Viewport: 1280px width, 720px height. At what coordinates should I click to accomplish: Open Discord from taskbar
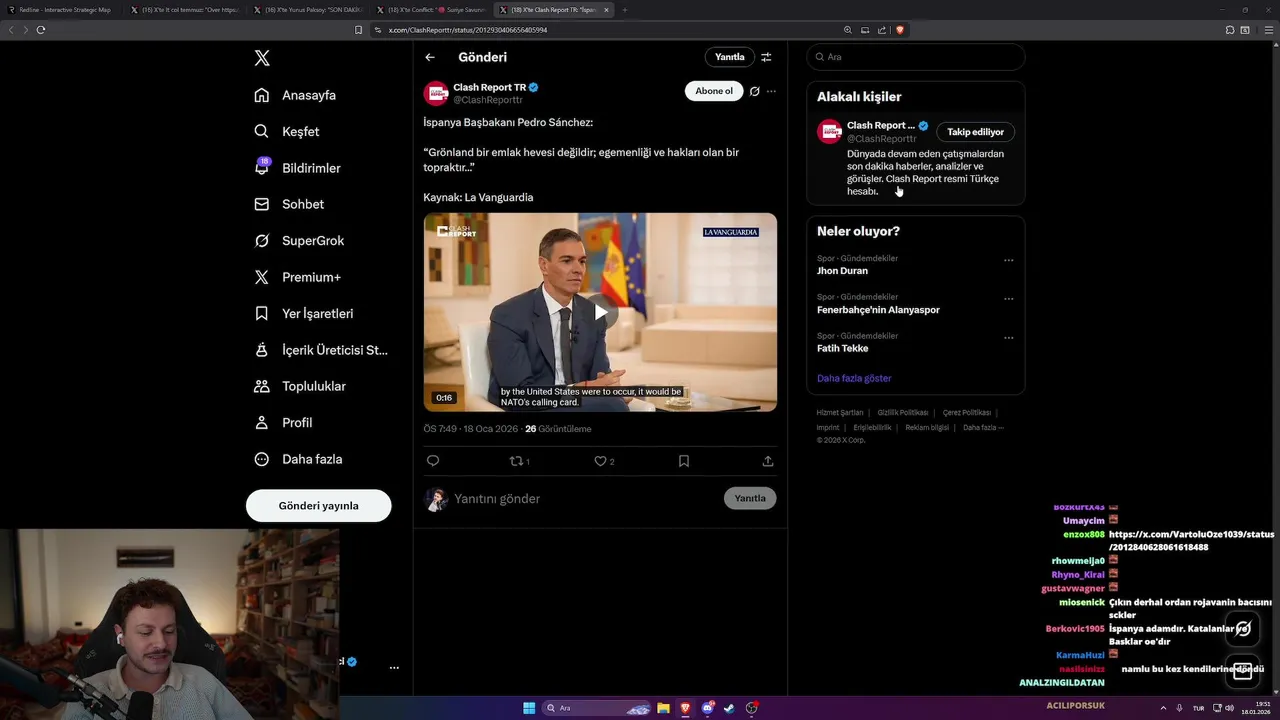point(708,708)
